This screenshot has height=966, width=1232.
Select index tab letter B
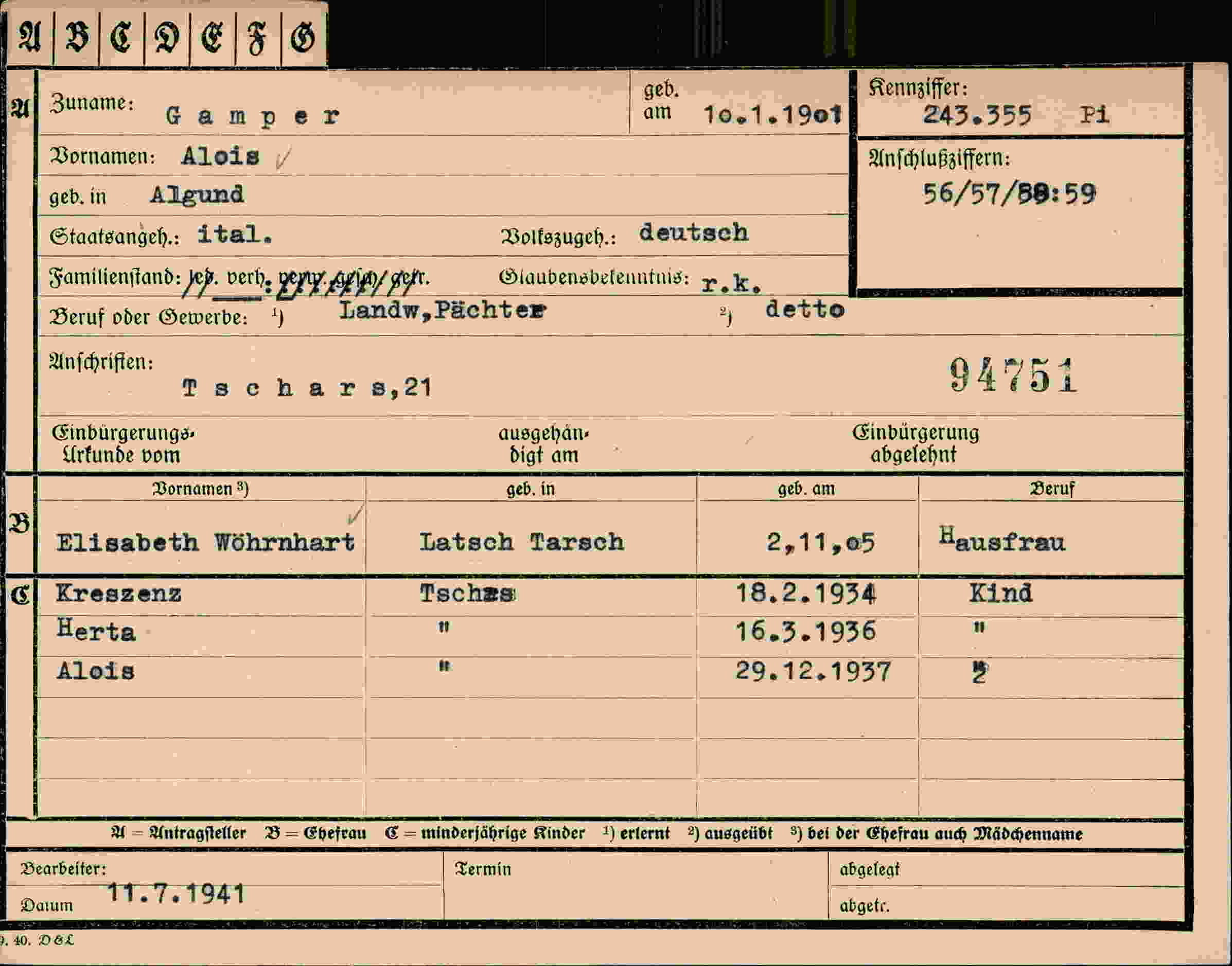[x=76, y=39]
